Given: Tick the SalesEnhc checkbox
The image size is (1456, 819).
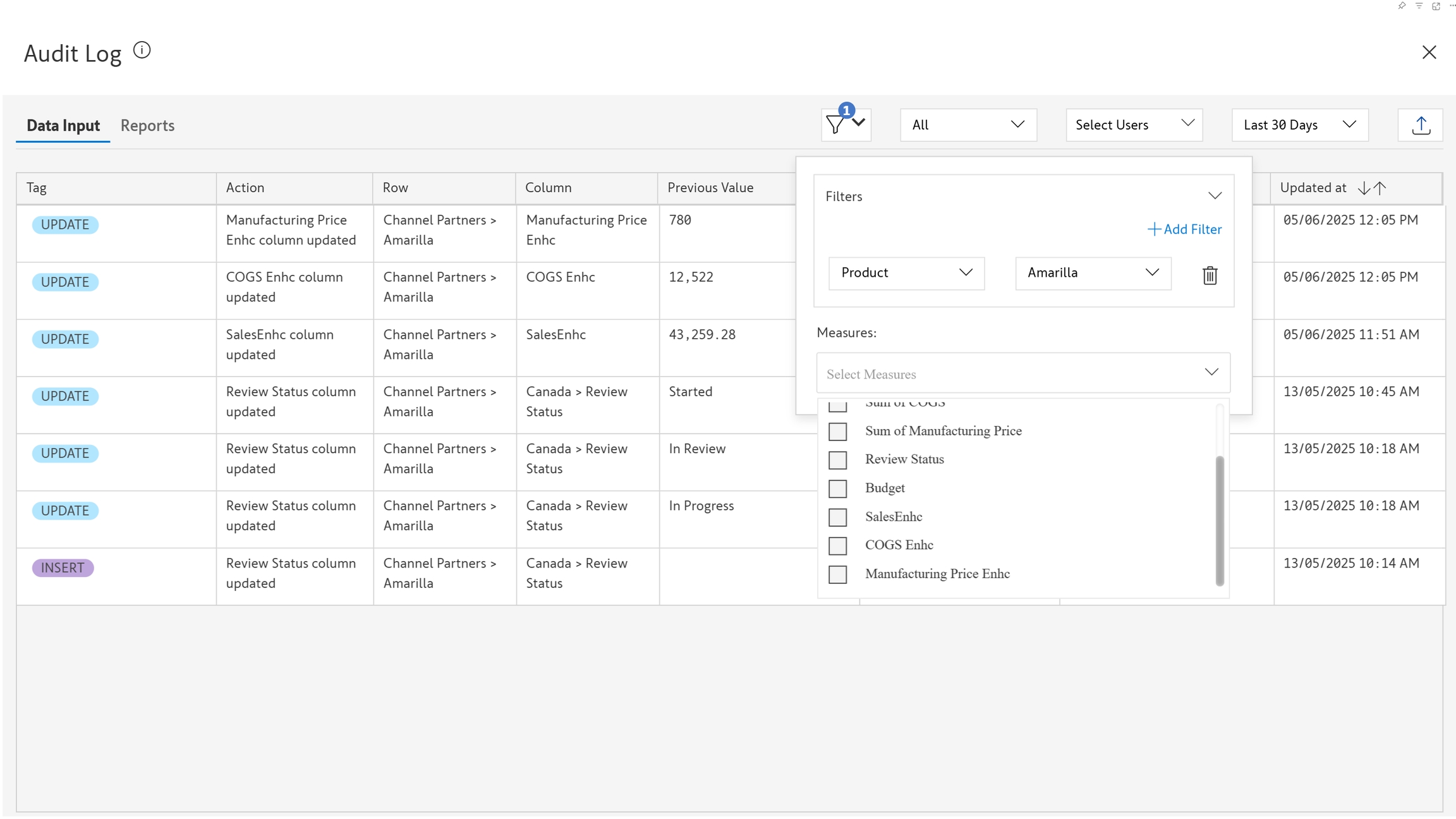Looking at the screenshot, I should click(x=837, y=517).
